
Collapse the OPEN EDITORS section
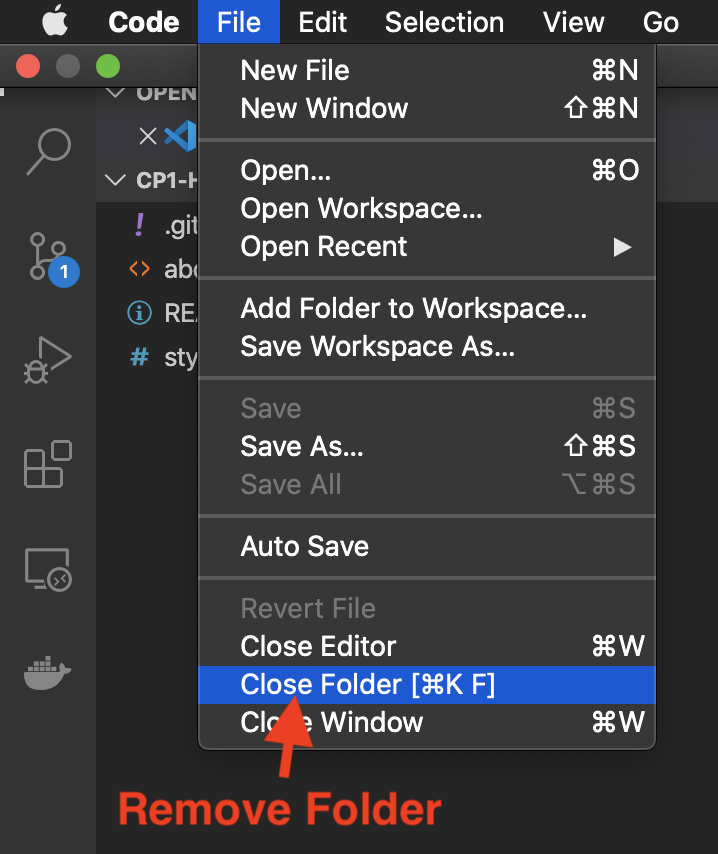pos(116,92)
